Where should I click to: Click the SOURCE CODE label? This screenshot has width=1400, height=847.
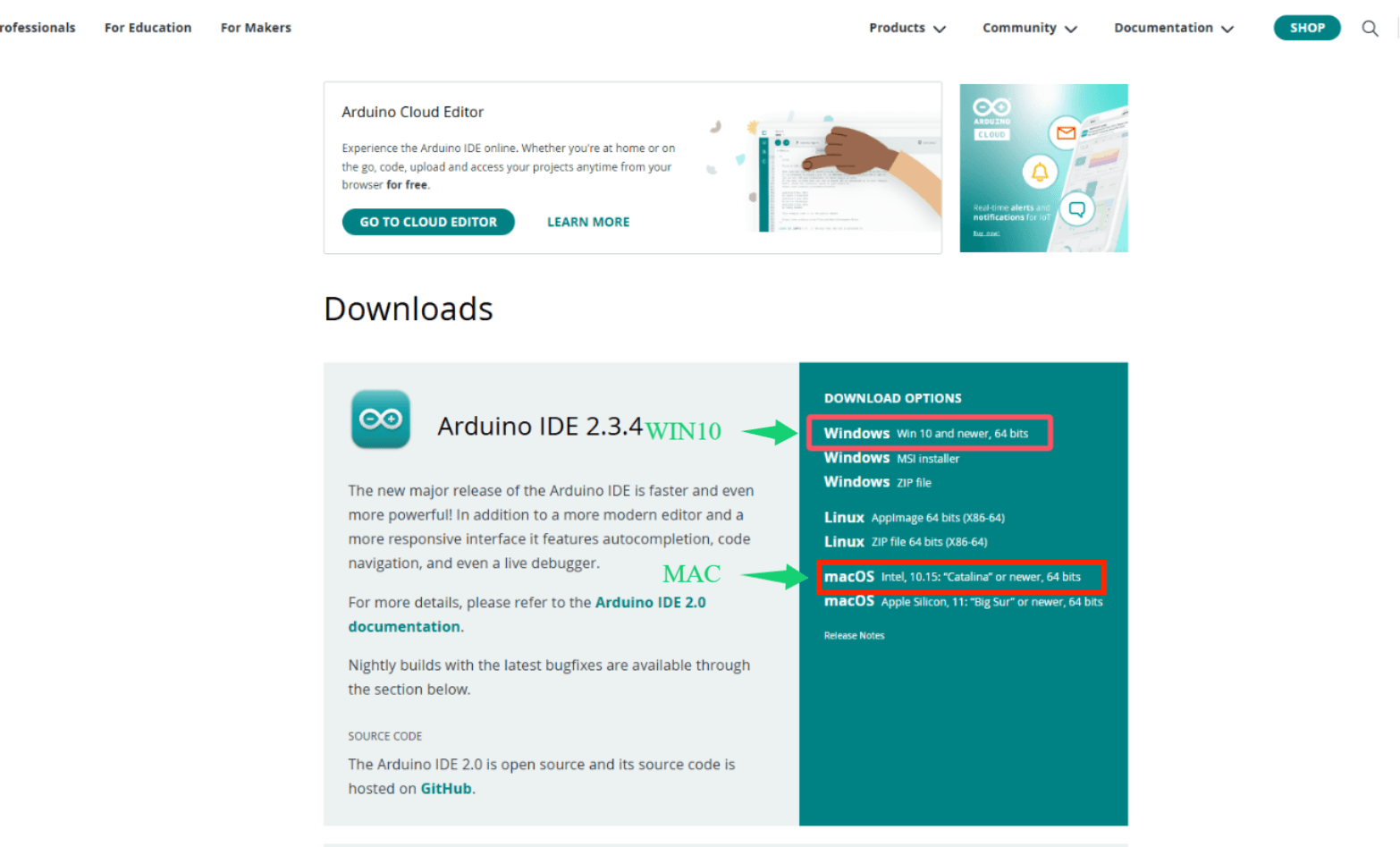[x=384, y=736]
